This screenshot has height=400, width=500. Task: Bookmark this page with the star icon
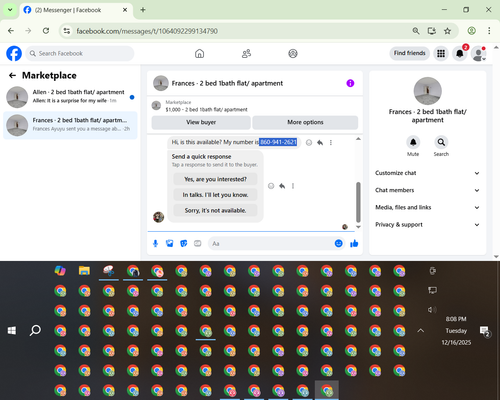447,31
